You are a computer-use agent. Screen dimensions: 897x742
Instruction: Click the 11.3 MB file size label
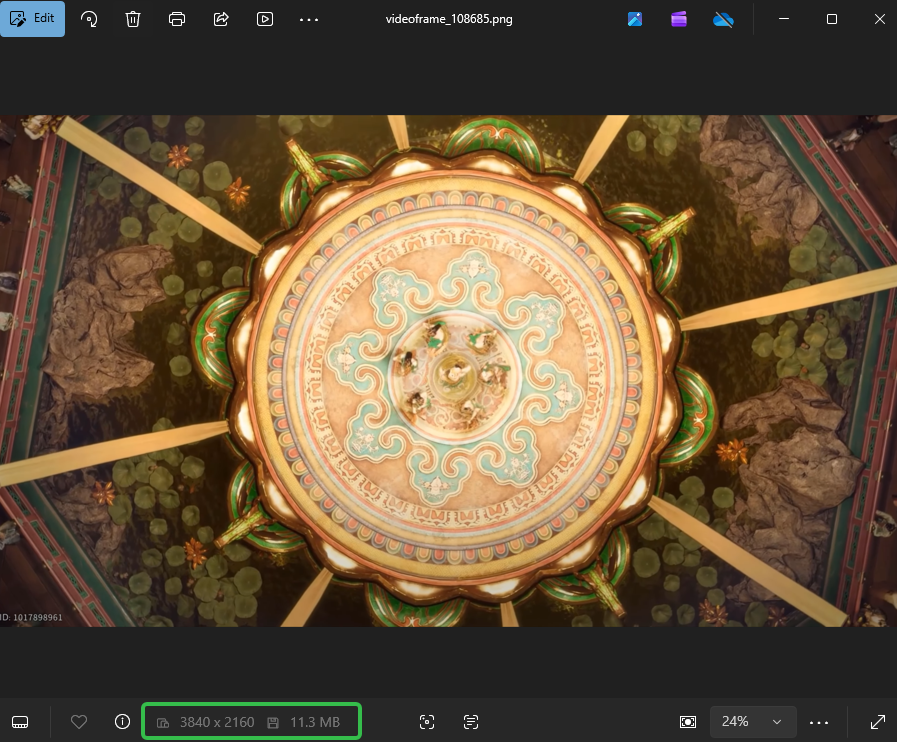click(x=314, y=722)
